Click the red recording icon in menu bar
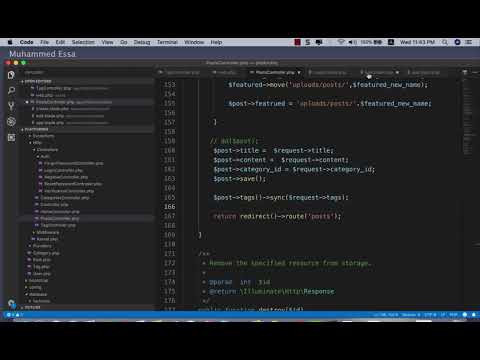The image size is (480, 360). pos(297,42)
